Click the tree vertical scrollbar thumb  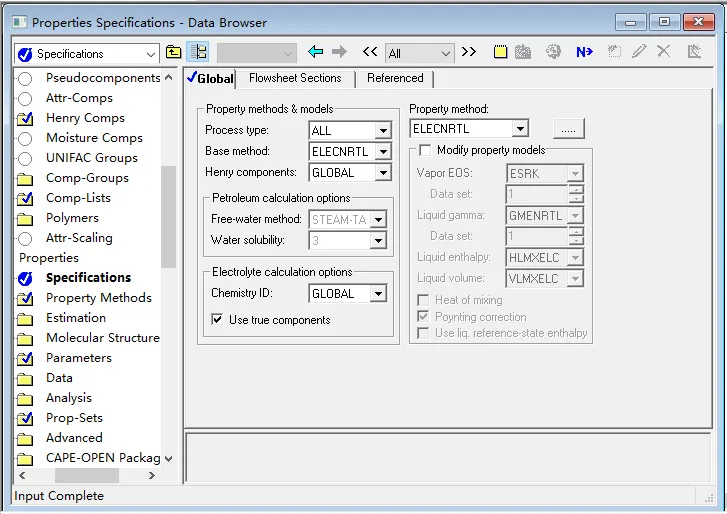[x=168, y=216]
